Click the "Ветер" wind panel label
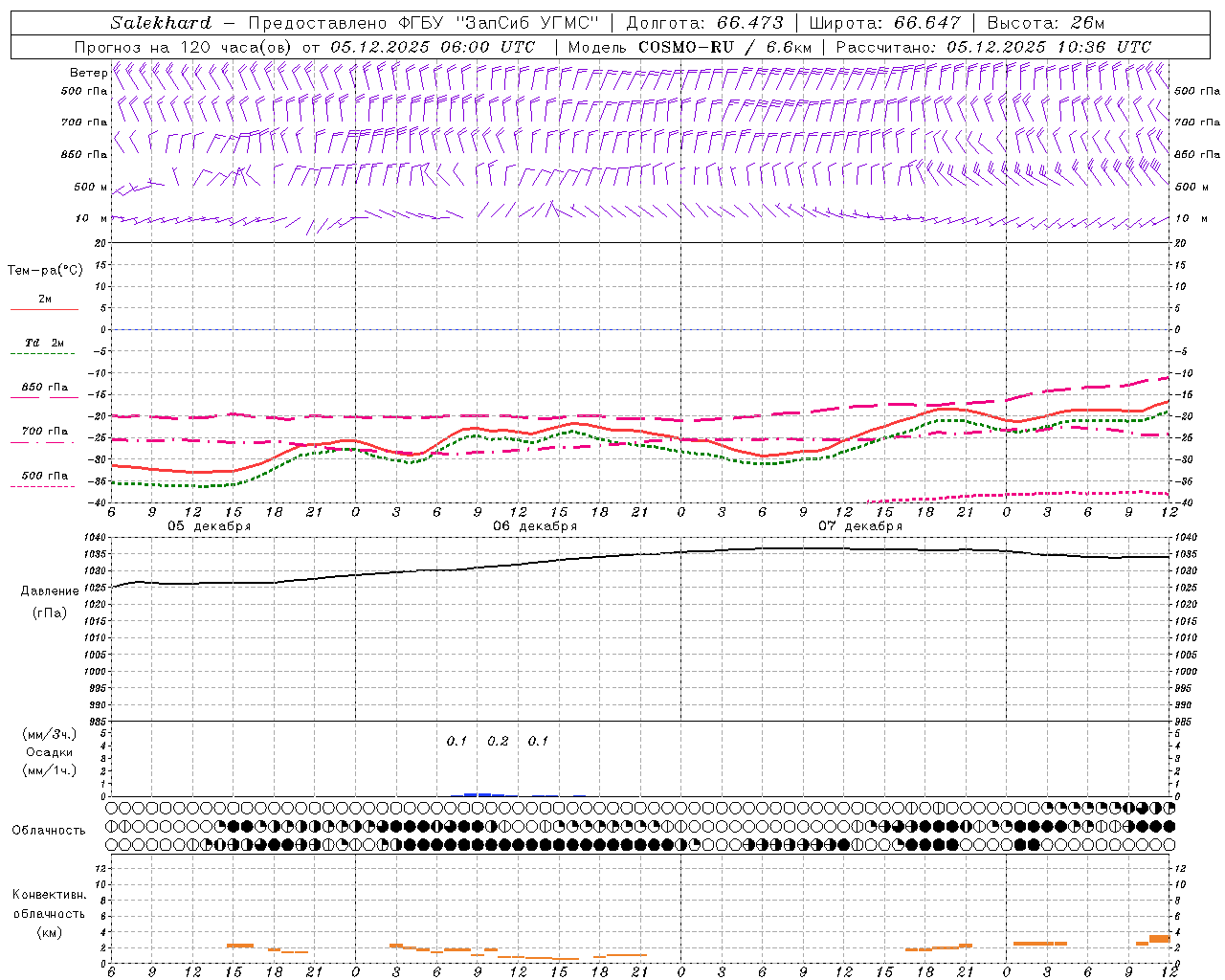This screenshot has width=1225, height=980. click(88, 73)
